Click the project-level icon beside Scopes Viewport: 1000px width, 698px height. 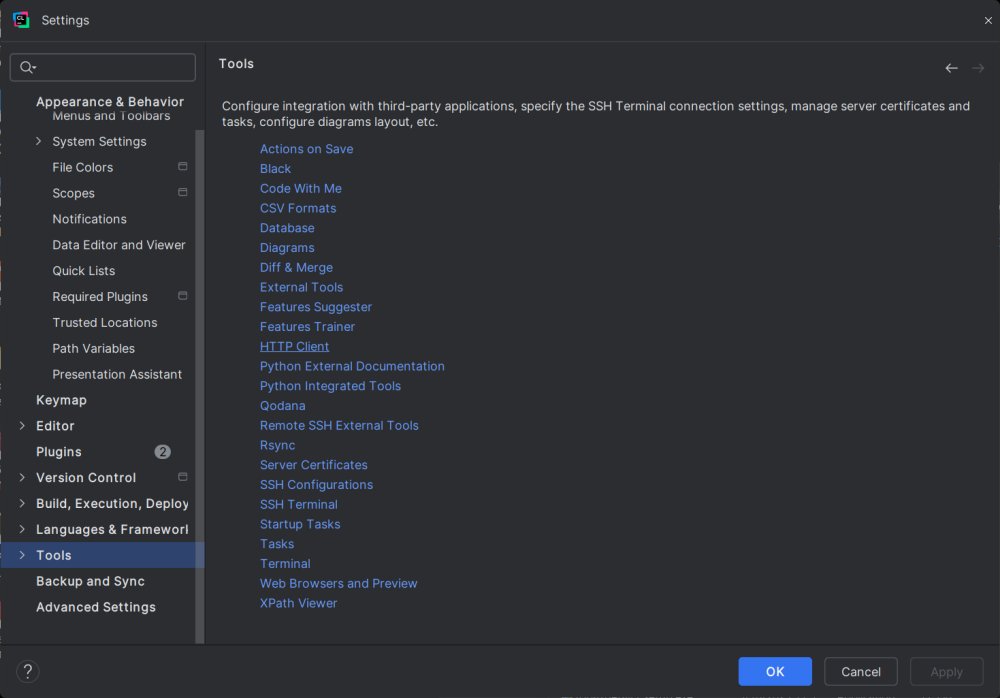(x=183, y=193)
